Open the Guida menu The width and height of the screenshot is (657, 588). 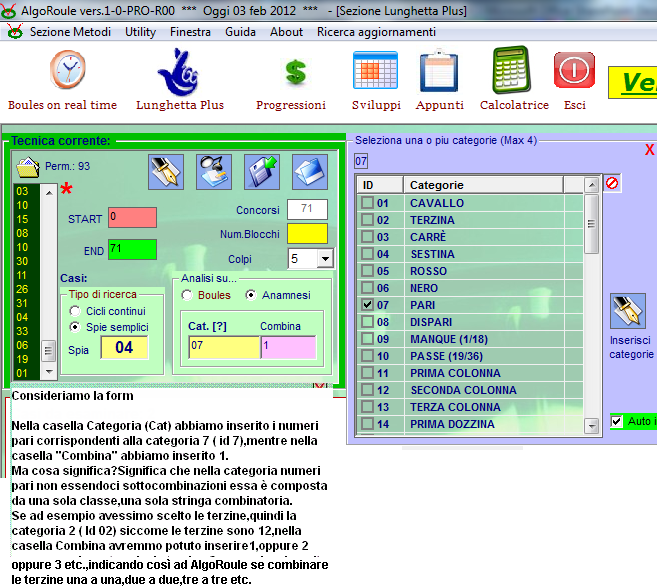pyautogui.click(x=240, y=32)
